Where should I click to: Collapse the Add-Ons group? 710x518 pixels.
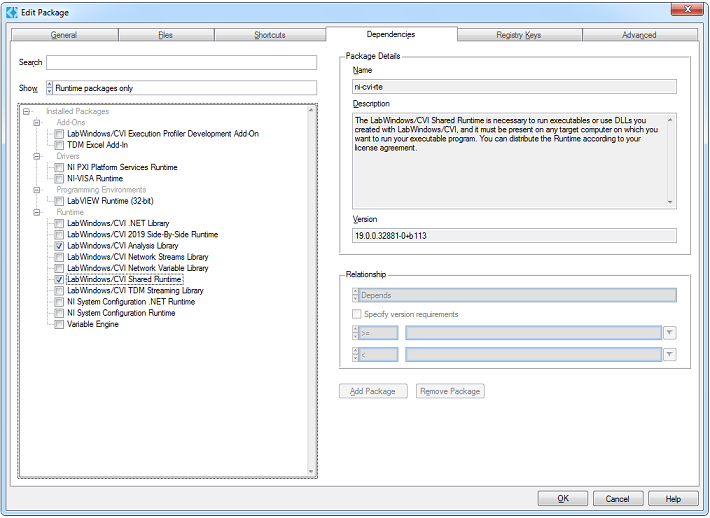[37, 123]
